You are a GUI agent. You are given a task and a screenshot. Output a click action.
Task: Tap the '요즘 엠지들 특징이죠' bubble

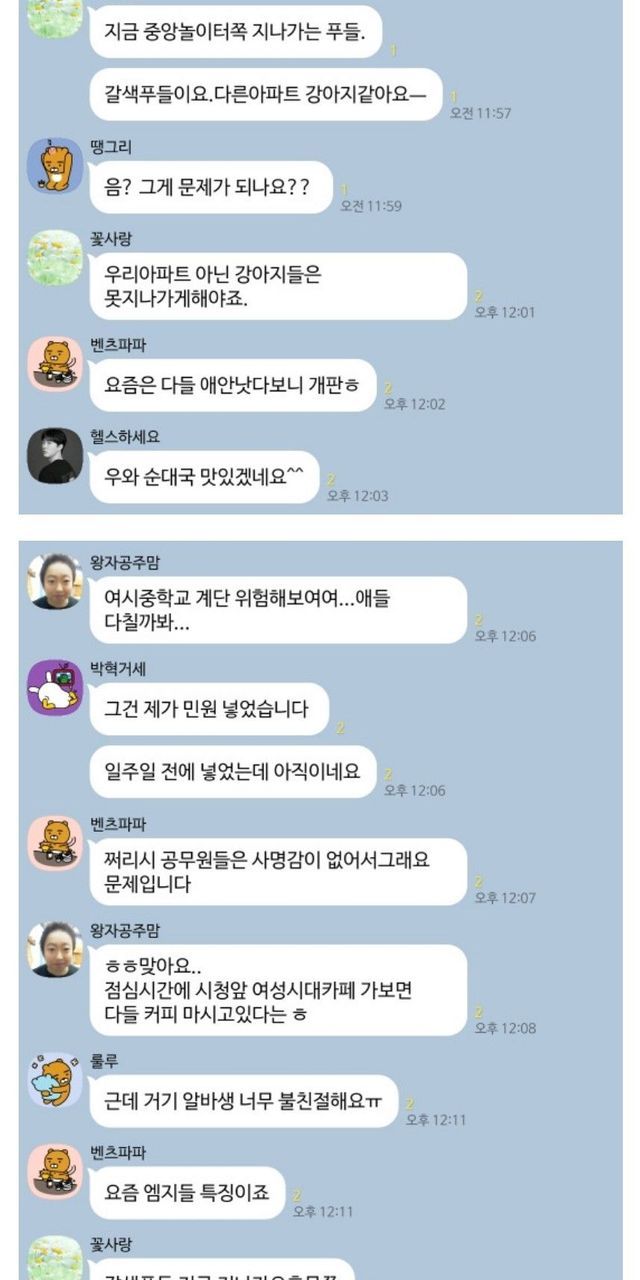pos(187,1194)
